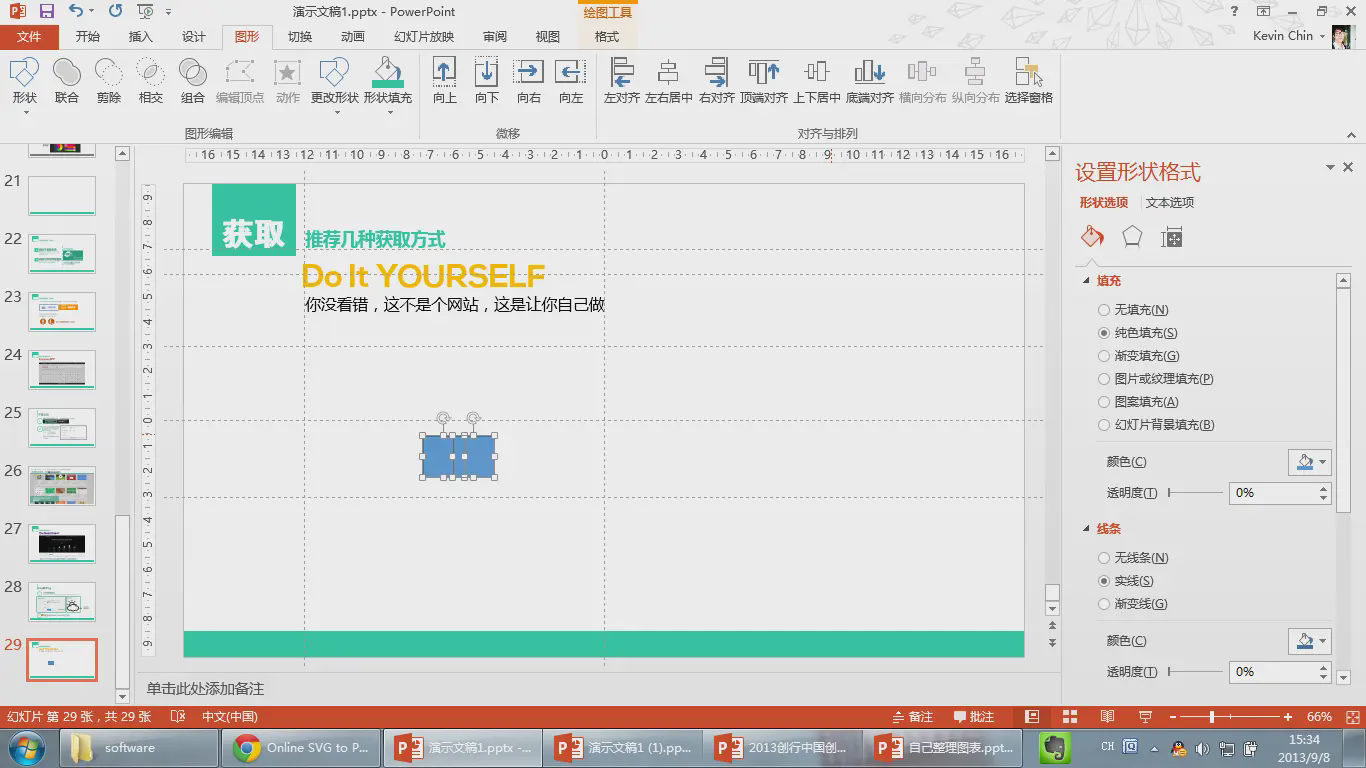Viewport: 1366px width, 768px height.
Task: Collapse the 填充 section header
Action: pos(1087,281)
